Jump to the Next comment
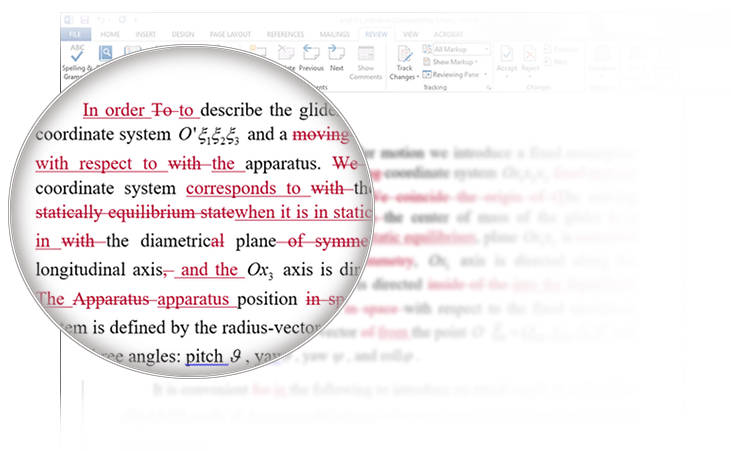This screenshot has height=451, width=731. 337,58
